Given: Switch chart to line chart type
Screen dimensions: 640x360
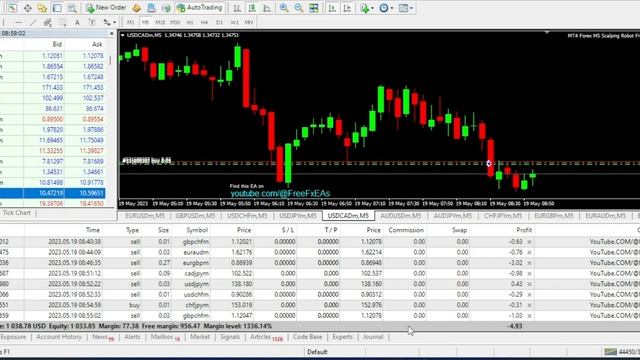Looking at the screenshot, I should 267,8.
